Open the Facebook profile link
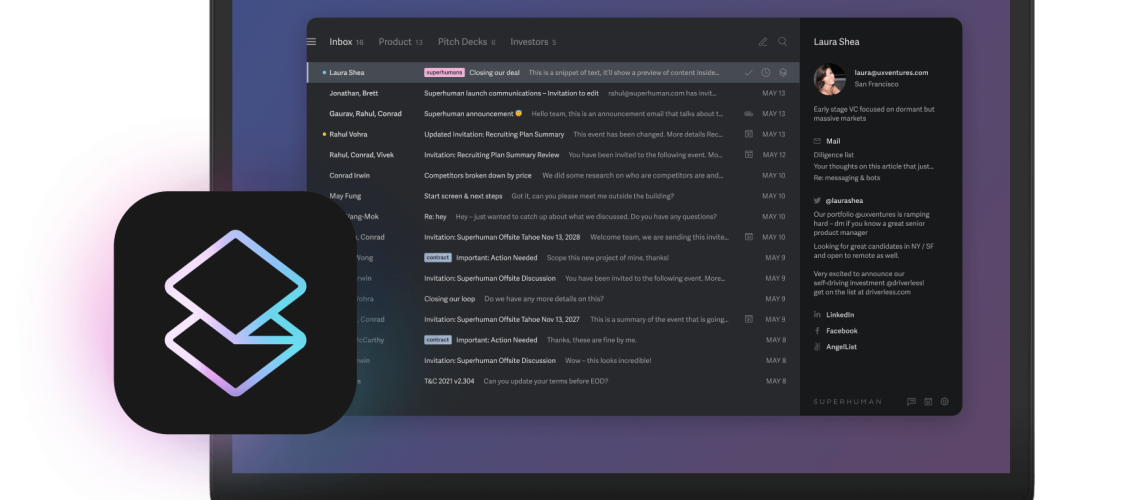 pyautogui.click(x=842, y=331)
